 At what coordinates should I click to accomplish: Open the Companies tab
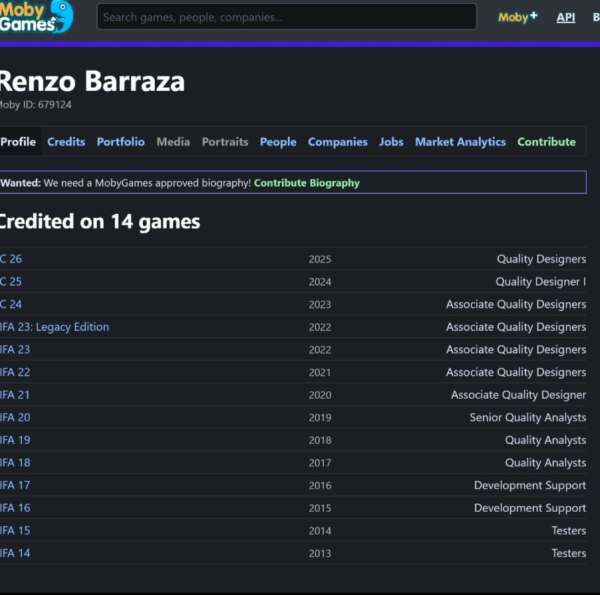[x=338, y=142]
